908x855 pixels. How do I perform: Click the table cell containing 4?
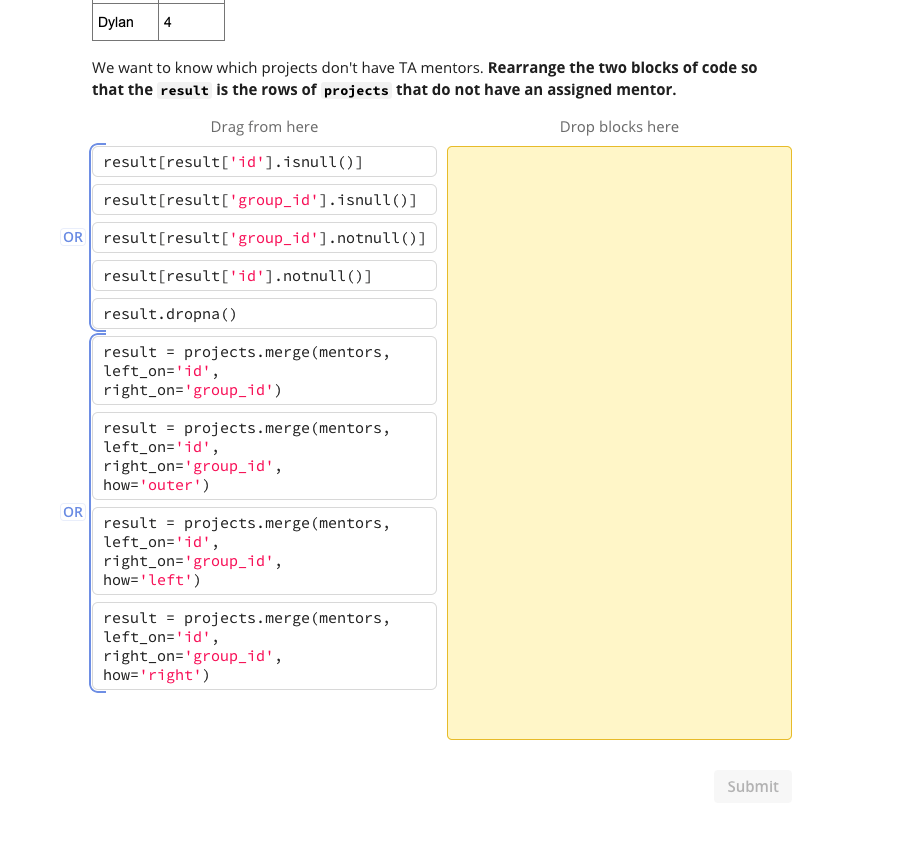click(190, 21)
